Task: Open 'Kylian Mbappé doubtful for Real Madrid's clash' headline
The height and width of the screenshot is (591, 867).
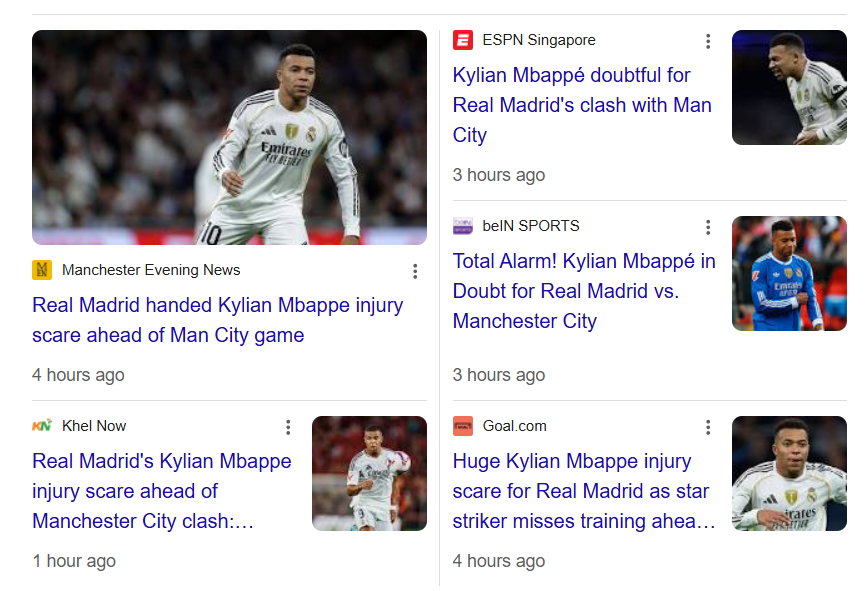Action: [x=582, y=105]
